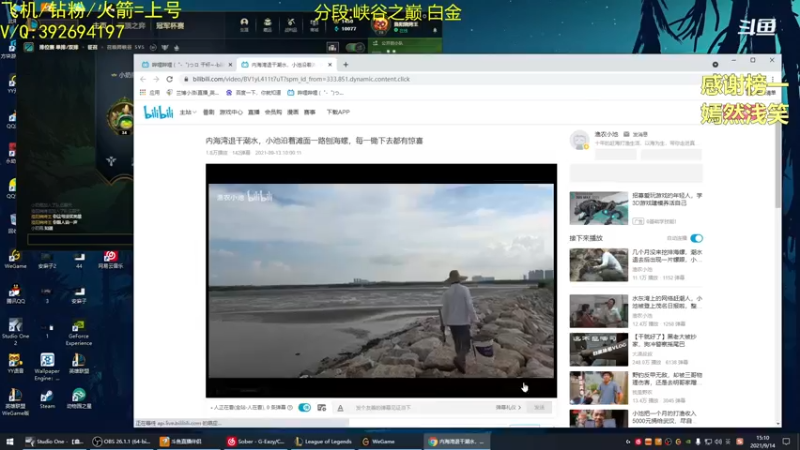Screen dimensions: 800x450
Task: Open the notification center icon in the taskbar
Action: 786,441
